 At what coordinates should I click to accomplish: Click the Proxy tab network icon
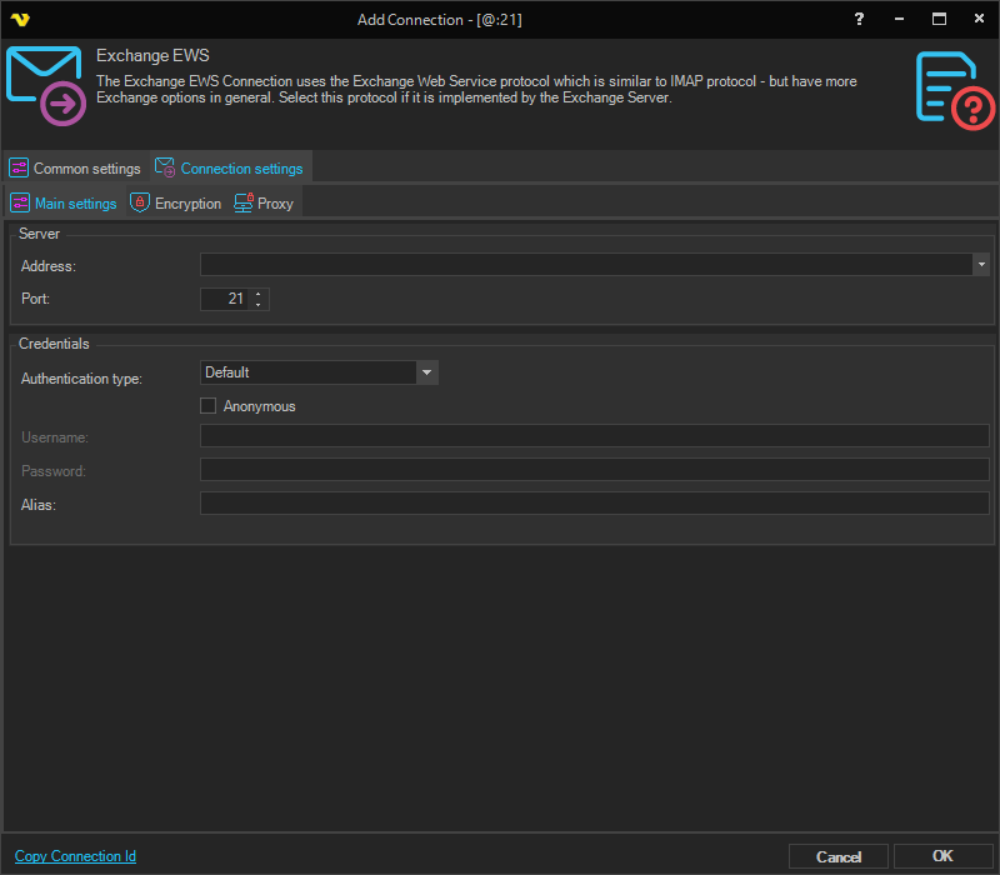tap(243, 203)
